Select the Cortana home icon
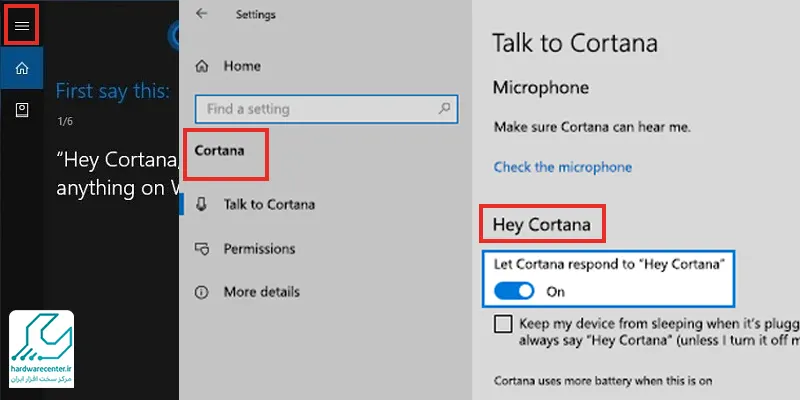 pos(22,68)
